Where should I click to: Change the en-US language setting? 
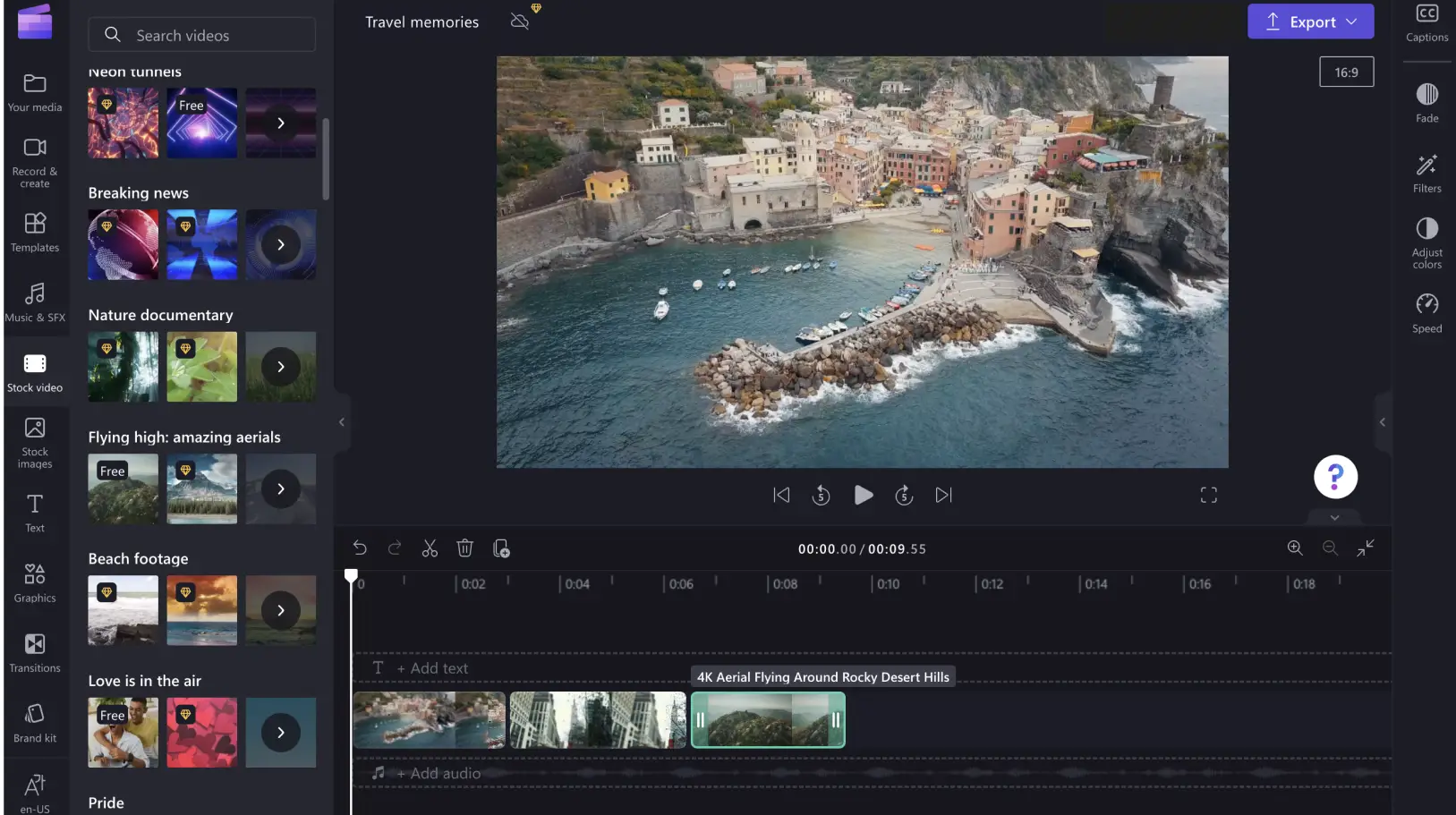(x=35, y=794)
